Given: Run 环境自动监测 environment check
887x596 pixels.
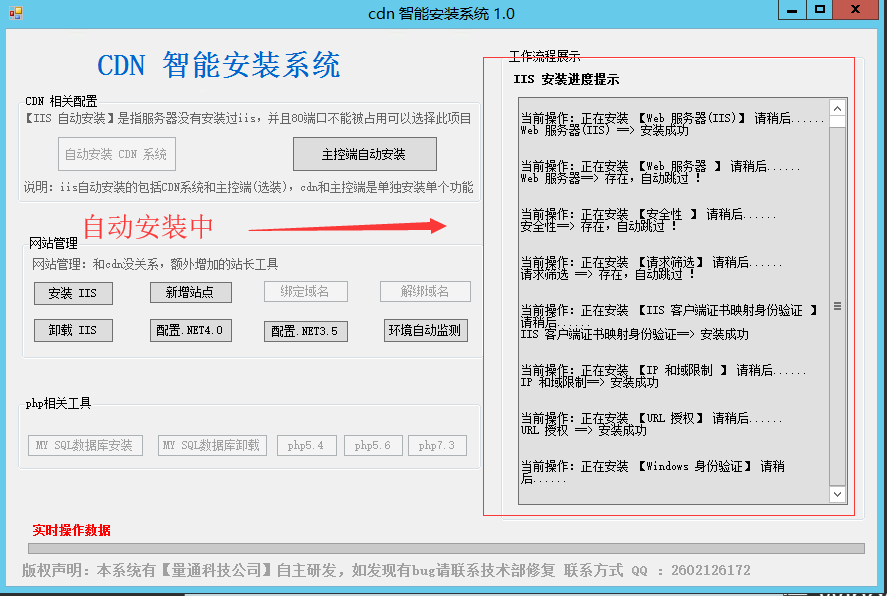Looking at the screenshot, I should (425, 330).
